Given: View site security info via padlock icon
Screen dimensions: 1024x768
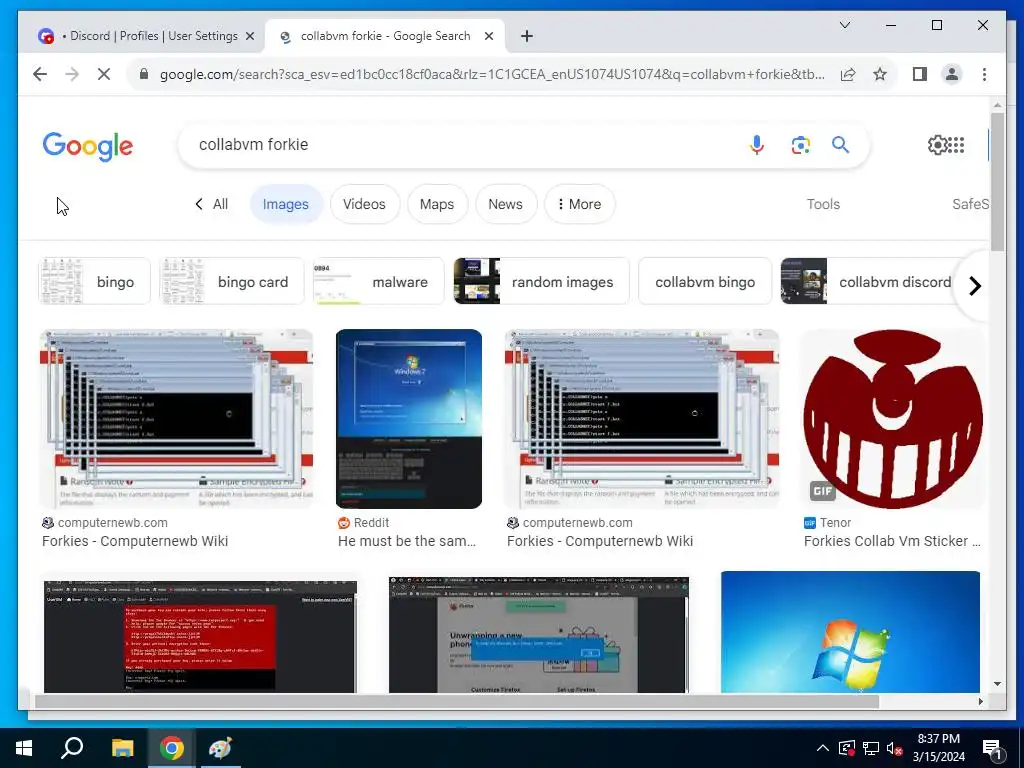Looking at the screenshot, I should 144,74.
